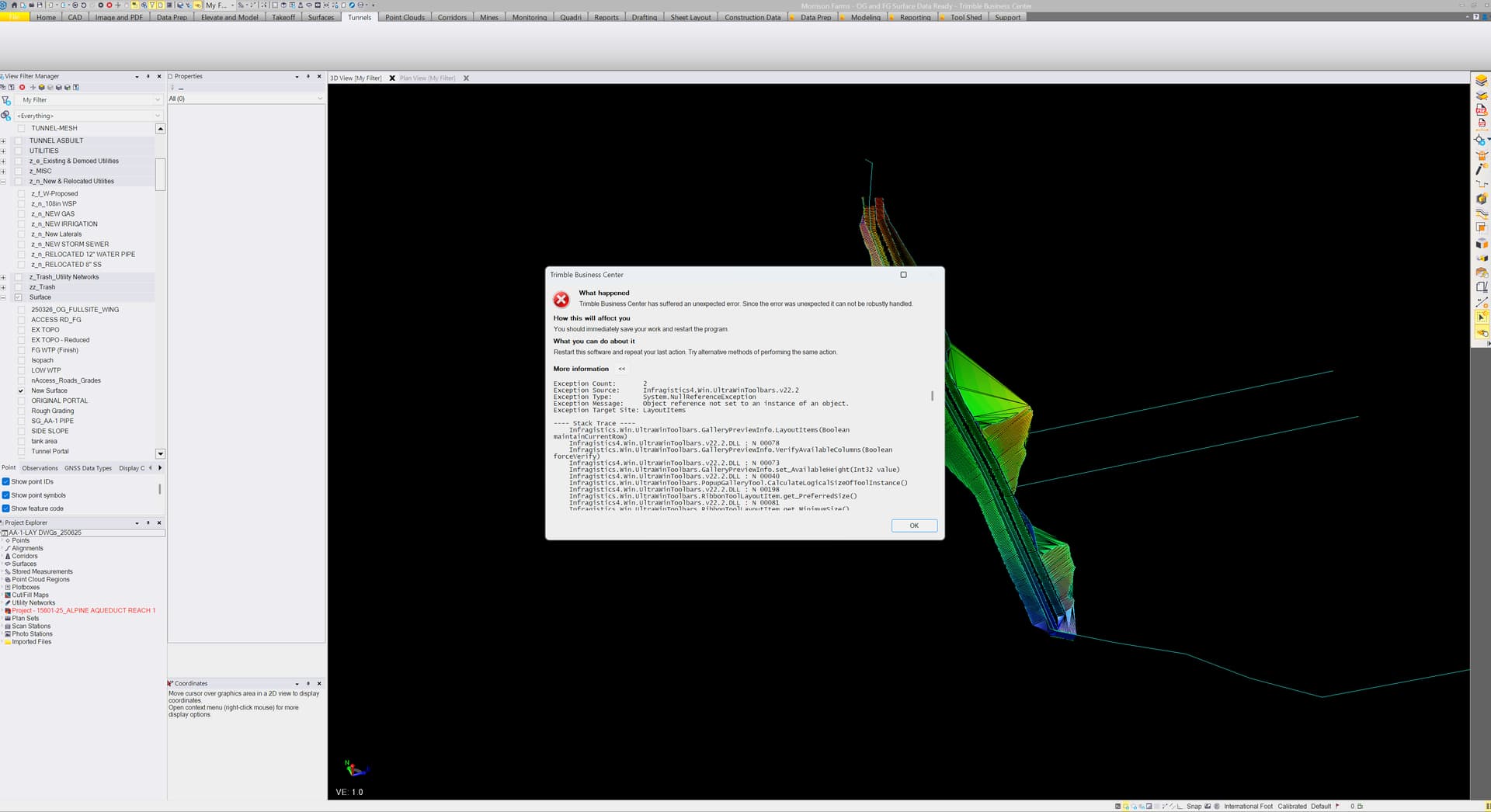Enable the EX TOPO surface checkbox

click(x=21, y=330)
